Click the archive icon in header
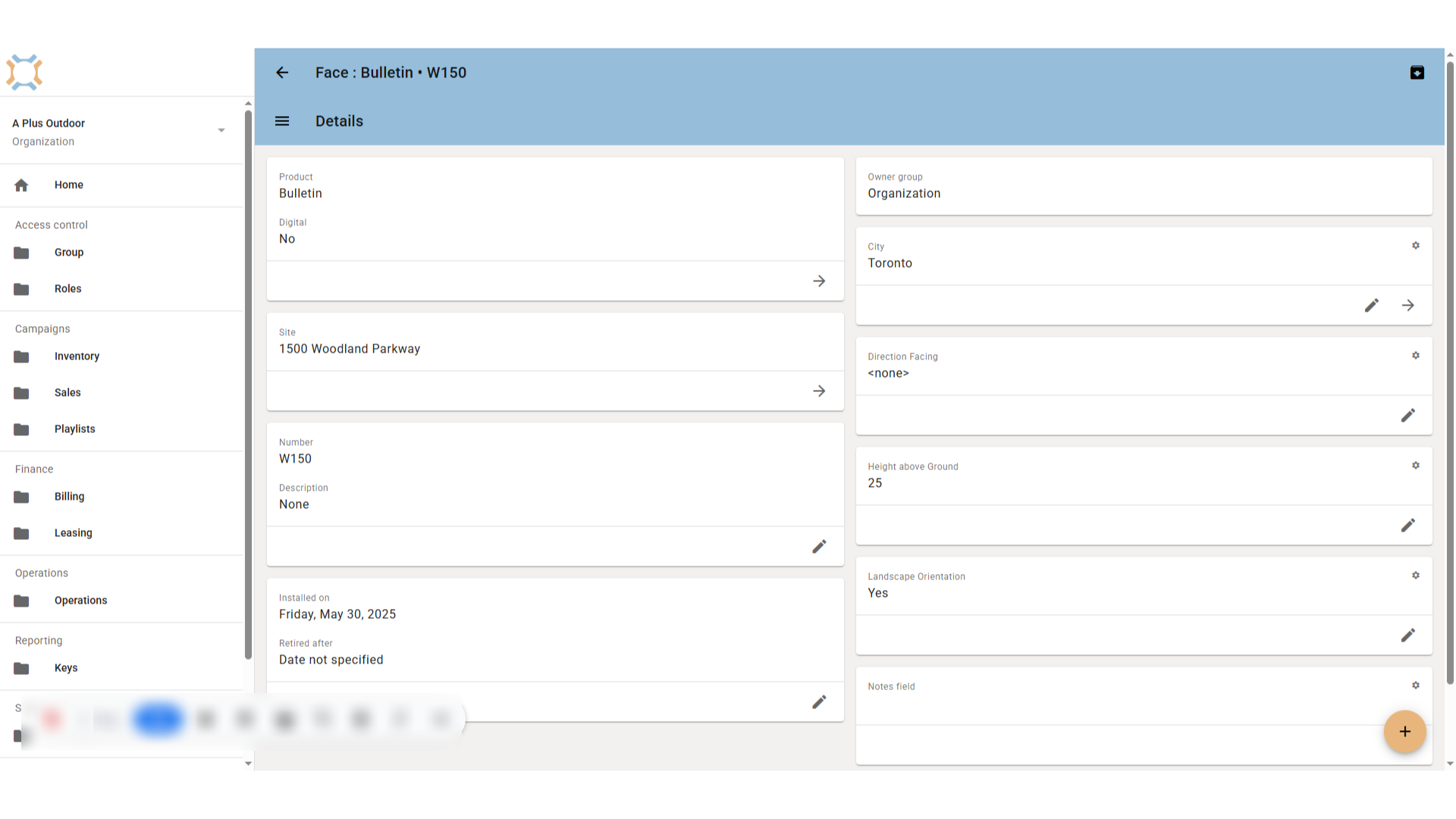The image size is (1456, 819). pos(1417,73)
